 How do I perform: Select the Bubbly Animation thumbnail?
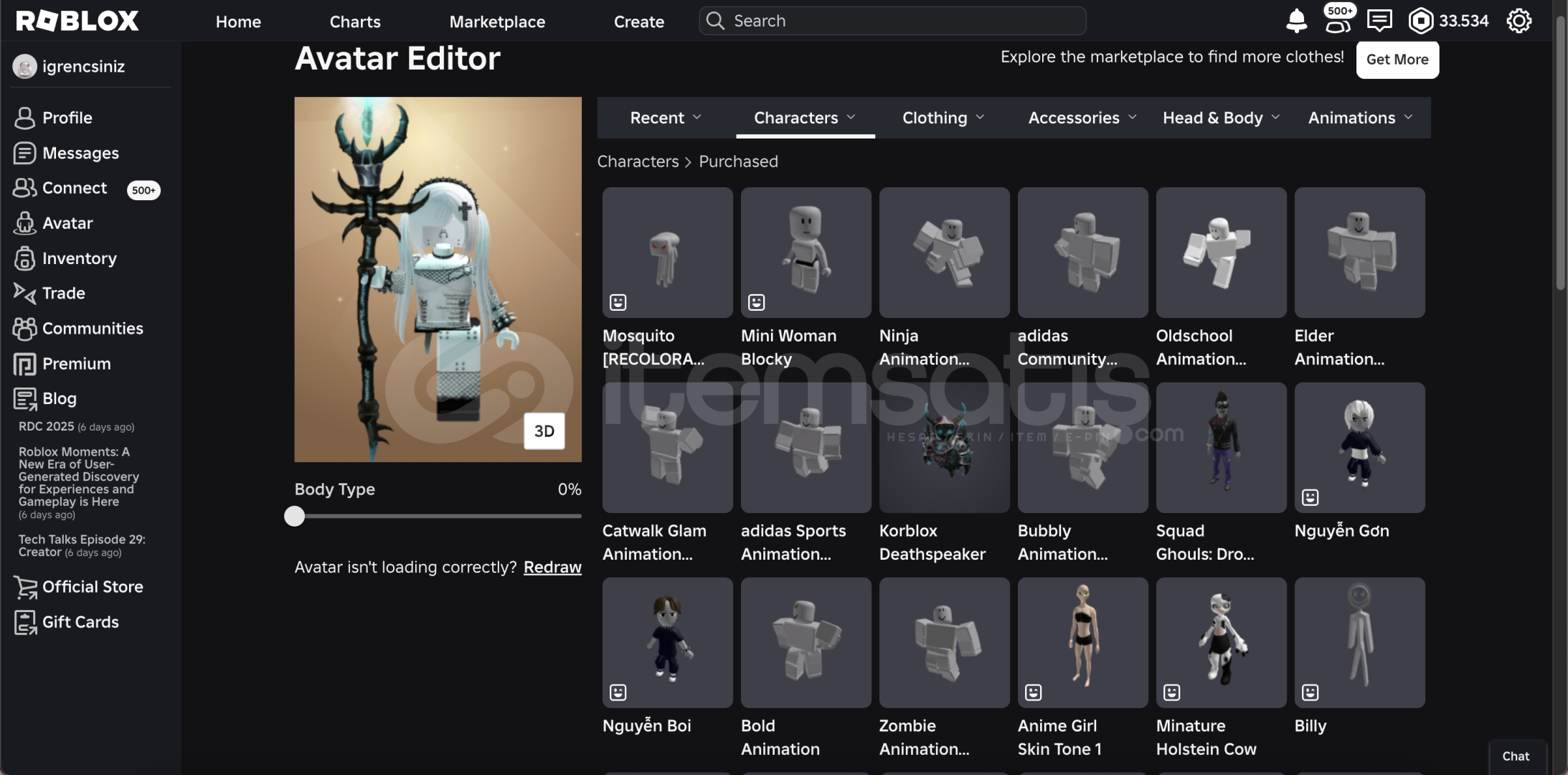(x=1082, y=448)
